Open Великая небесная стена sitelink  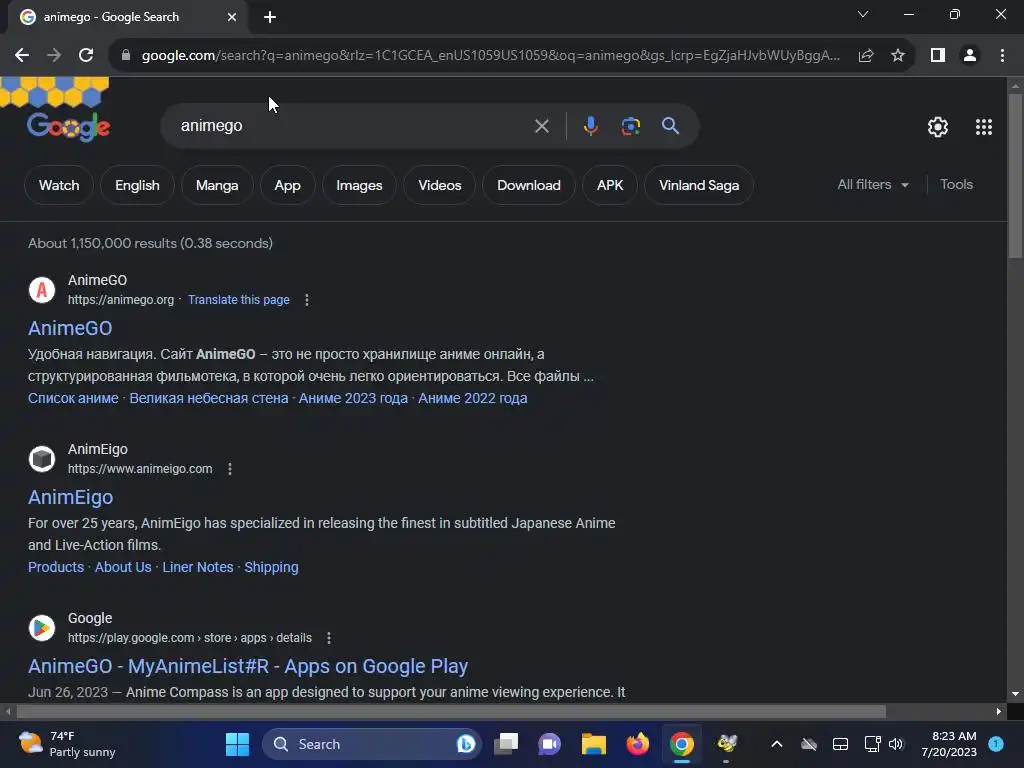pyautogui.click(x=208, y=398)
